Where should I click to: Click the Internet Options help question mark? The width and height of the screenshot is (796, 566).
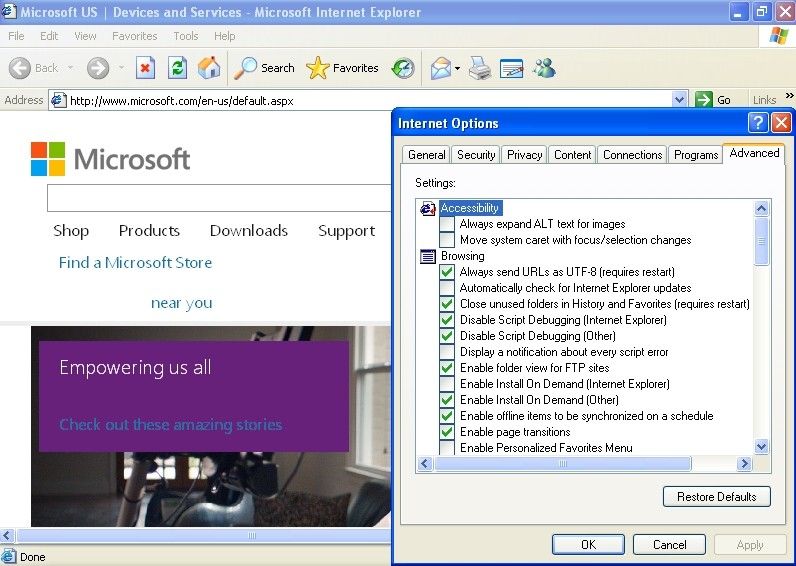click(x=757, y=123)
